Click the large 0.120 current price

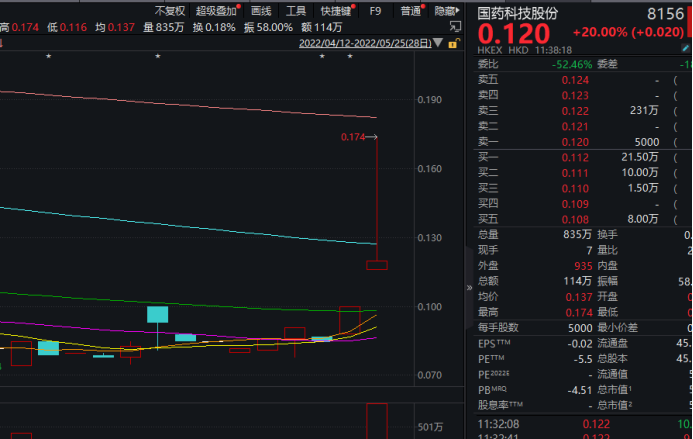coord(514,34)
